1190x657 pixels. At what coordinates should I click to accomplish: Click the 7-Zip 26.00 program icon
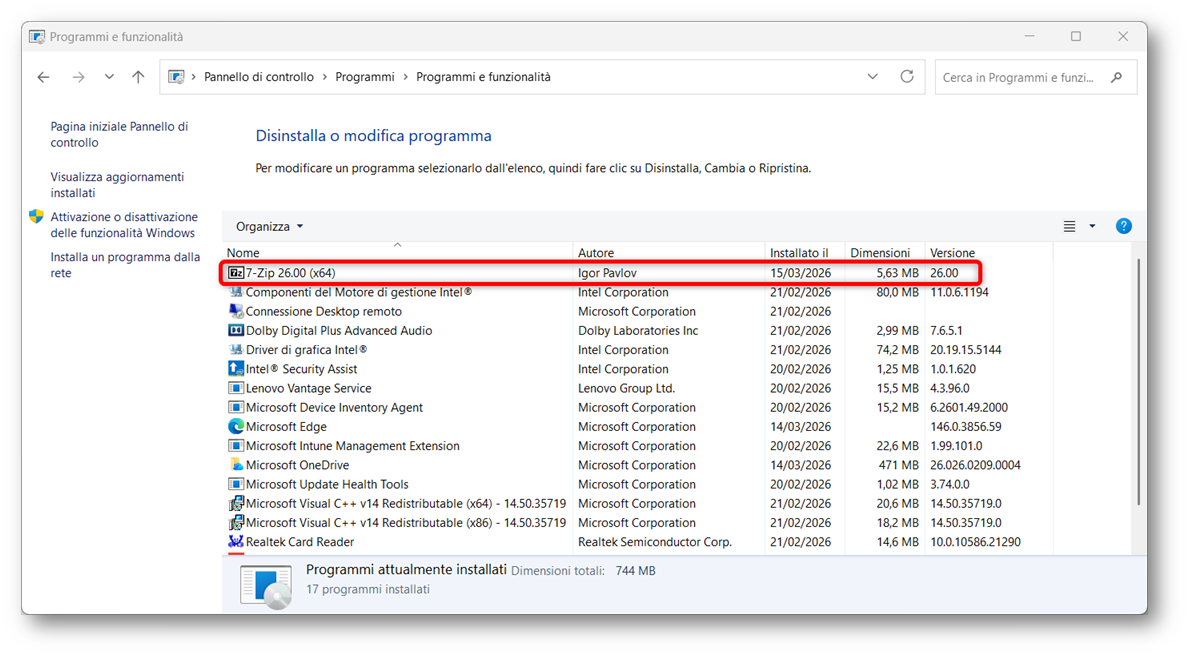[x=236, y=273]
